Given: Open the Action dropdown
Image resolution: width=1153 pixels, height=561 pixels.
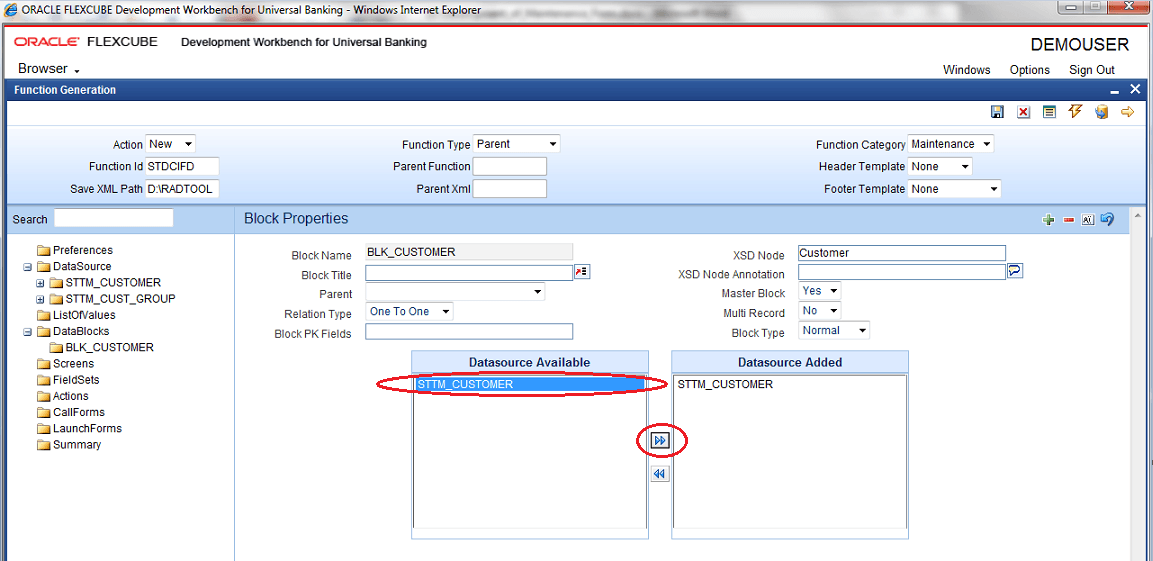Looking at the screenshot, I should tap(171, 144).
